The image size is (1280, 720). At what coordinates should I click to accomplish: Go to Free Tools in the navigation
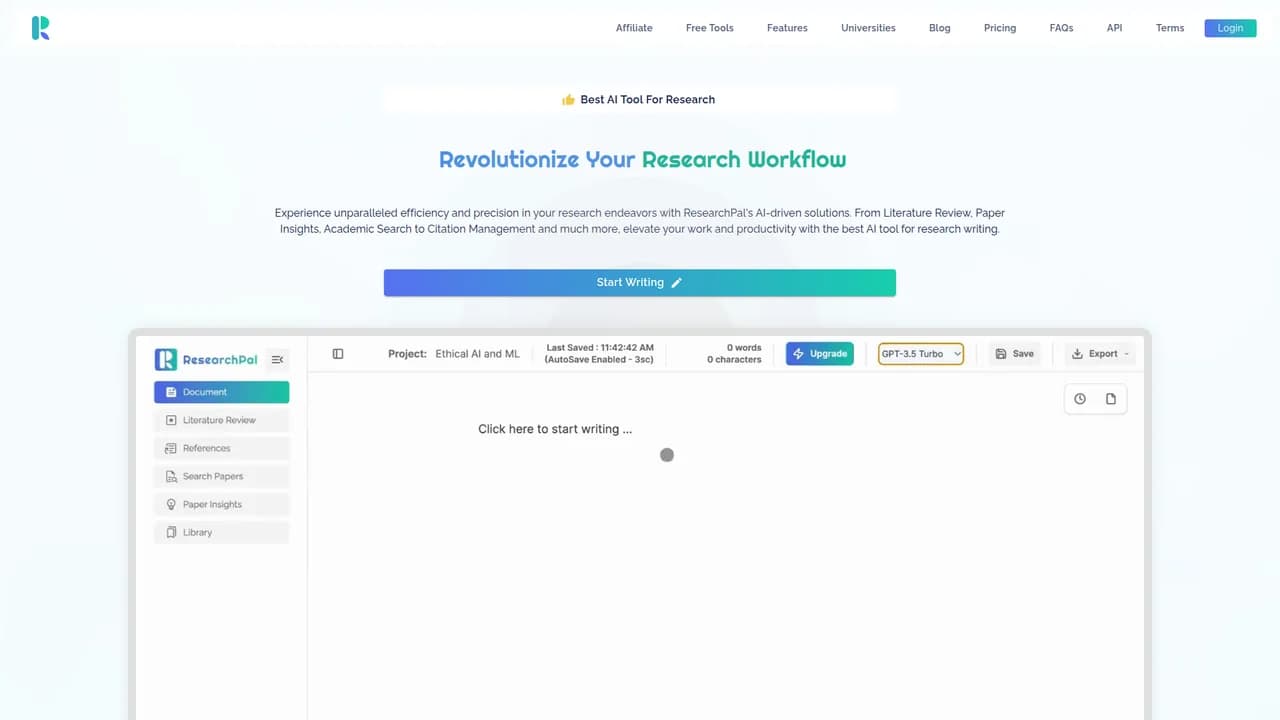pyautogui.click(x=710, y=28)
